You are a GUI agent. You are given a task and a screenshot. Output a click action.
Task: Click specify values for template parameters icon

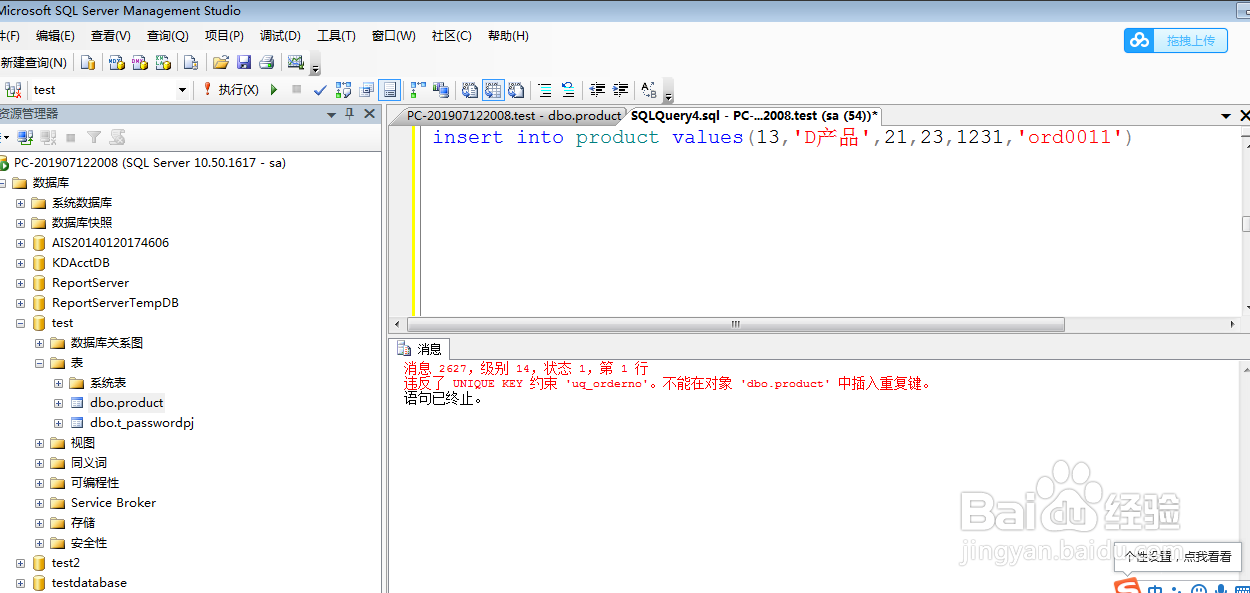pyautogui.click(x=648, y=90)
